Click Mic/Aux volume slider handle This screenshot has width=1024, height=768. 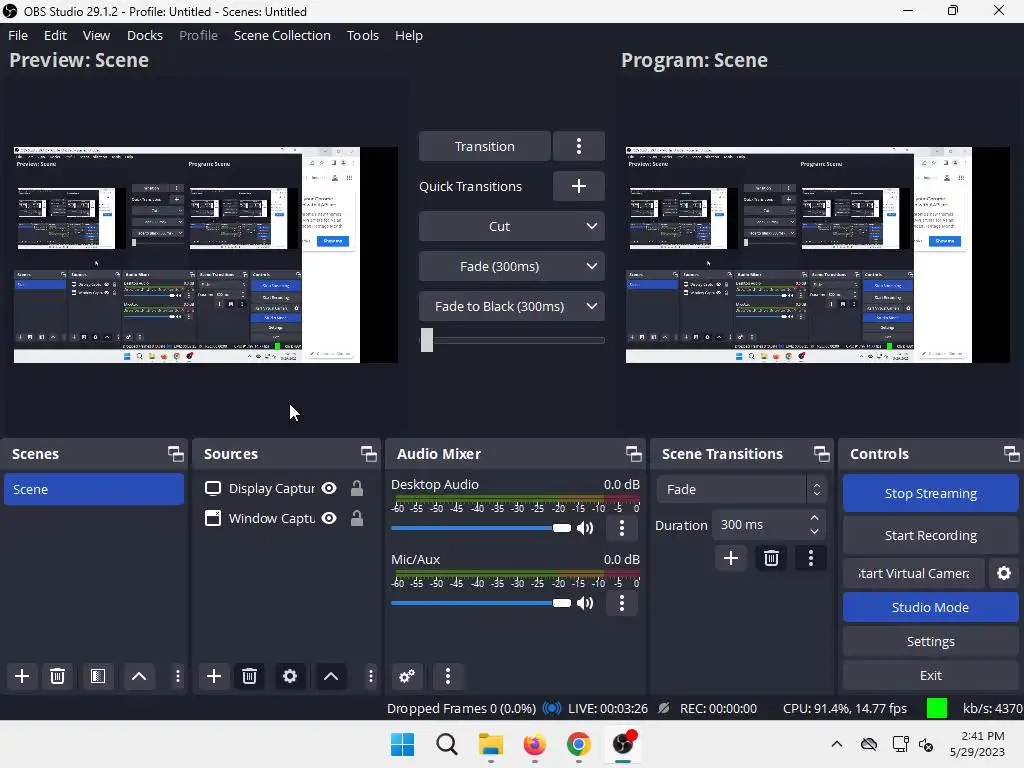coord(562,603)
